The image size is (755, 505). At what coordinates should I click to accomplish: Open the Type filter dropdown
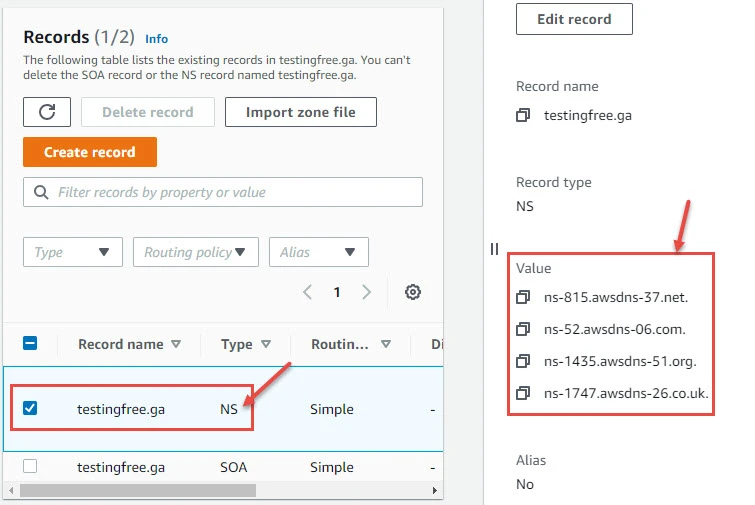click(x=73, y=252)
